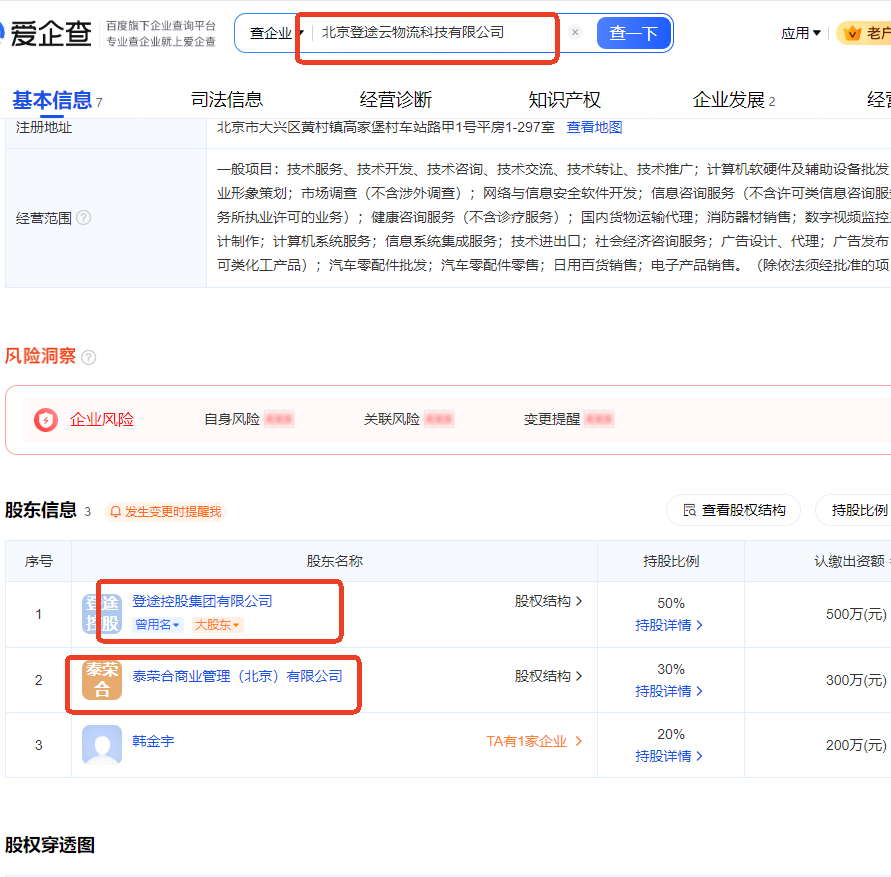View 自身风险 details

(248, 419)
